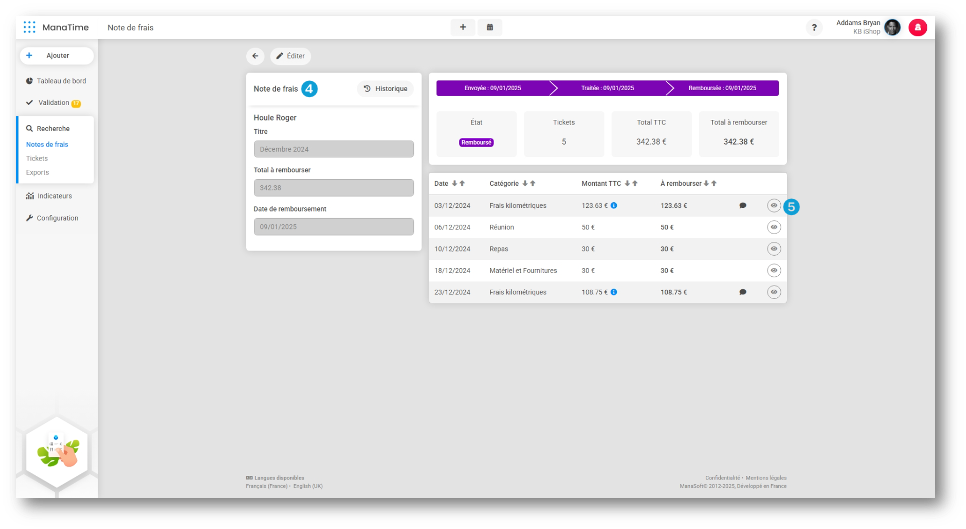View the Réunion ticket with eye icon

(x=773, y=227)
